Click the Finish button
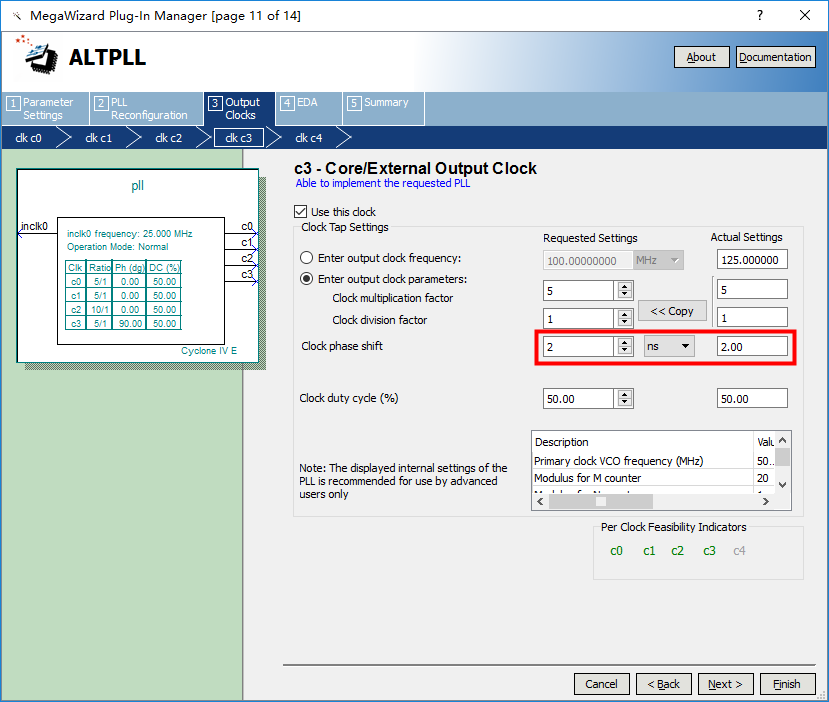 [786, 684]
